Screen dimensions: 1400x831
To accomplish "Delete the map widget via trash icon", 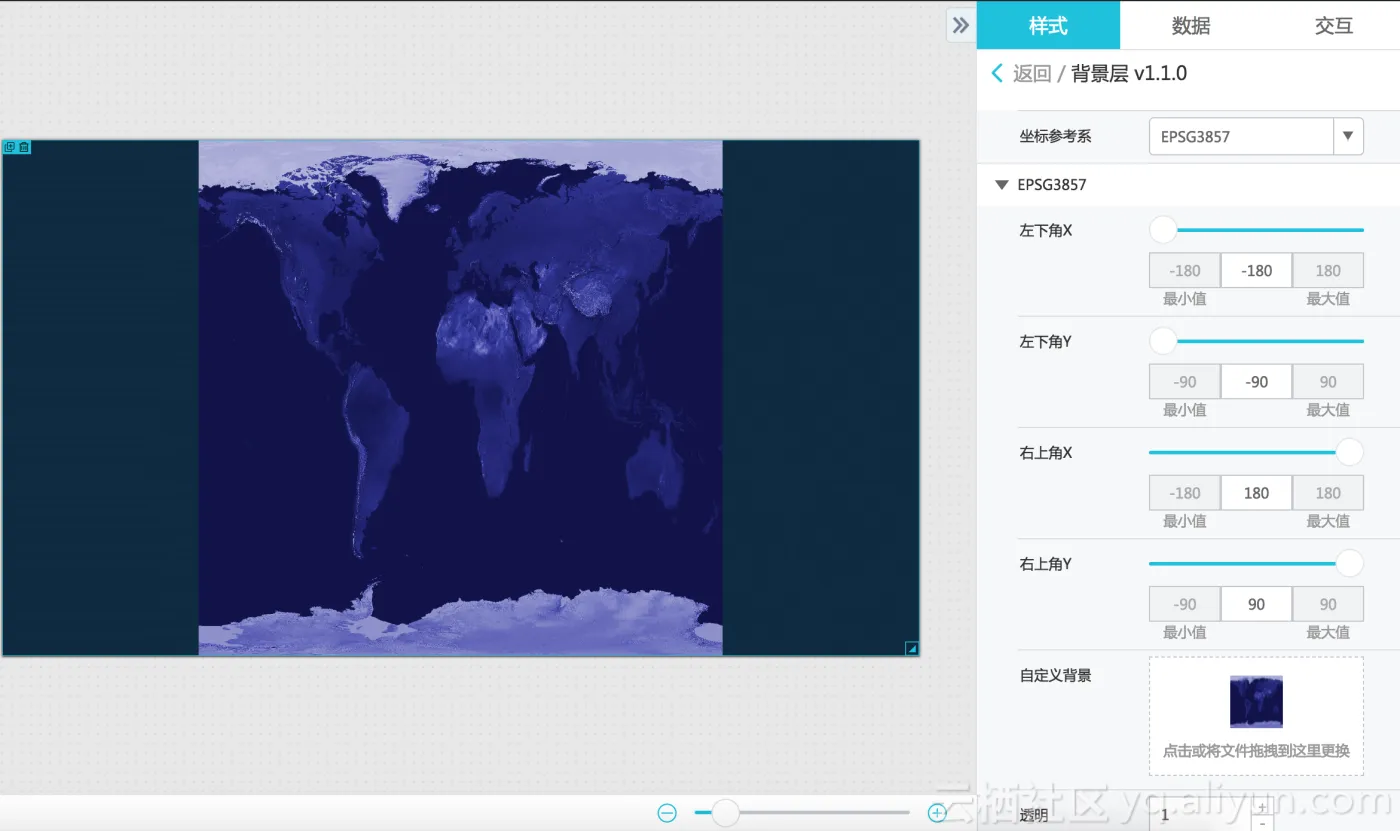I will pos(24,147).
